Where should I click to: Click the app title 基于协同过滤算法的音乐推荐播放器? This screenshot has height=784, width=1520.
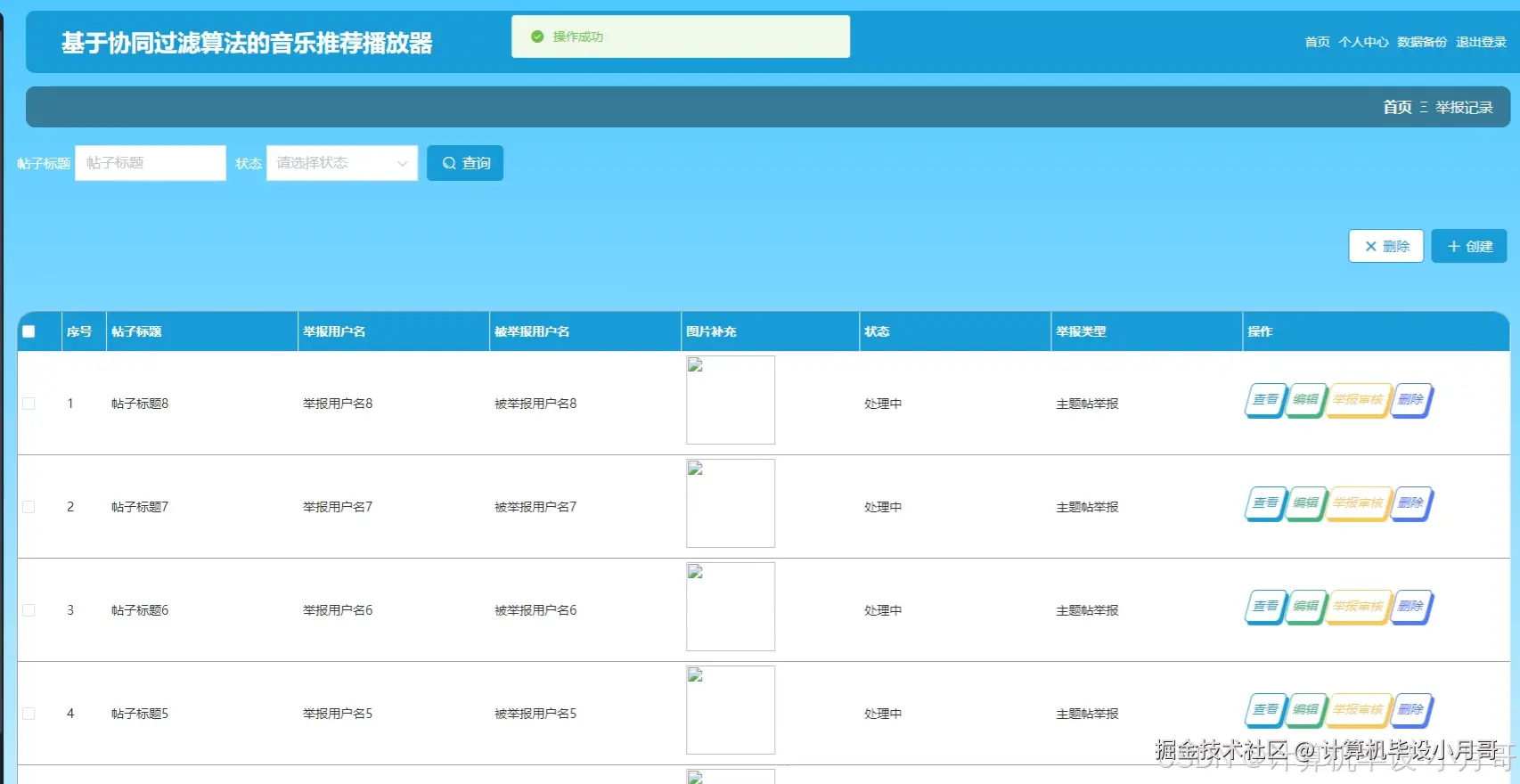[x=247, y=43]
